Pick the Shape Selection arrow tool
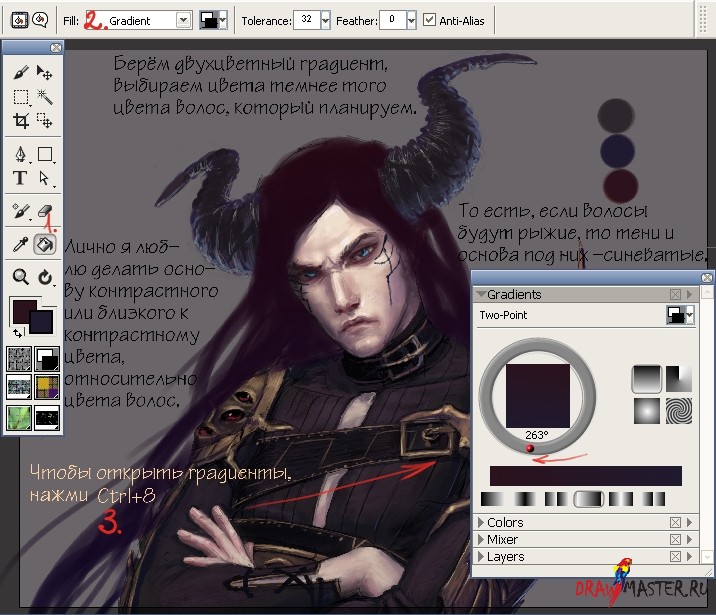Image resolution: width=716 pixels, height=615 pixels. [45, 178]
